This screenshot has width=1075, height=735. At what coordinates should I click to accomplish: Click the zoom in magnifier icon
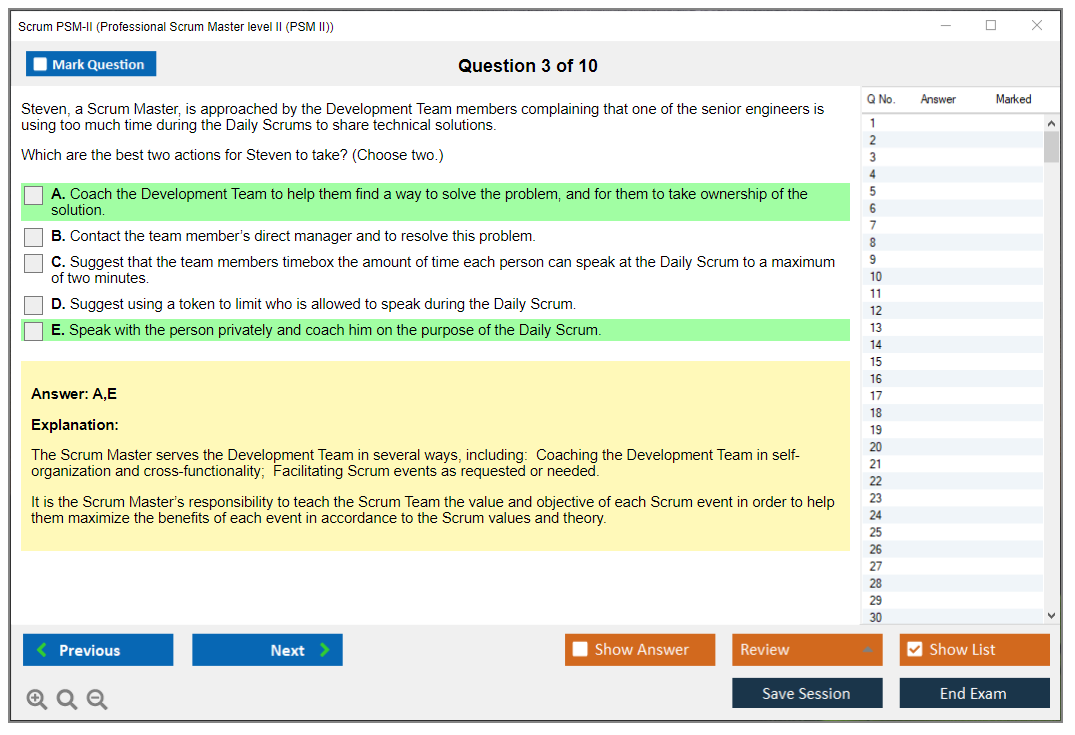pyautogui.click(x=37, y=700)
